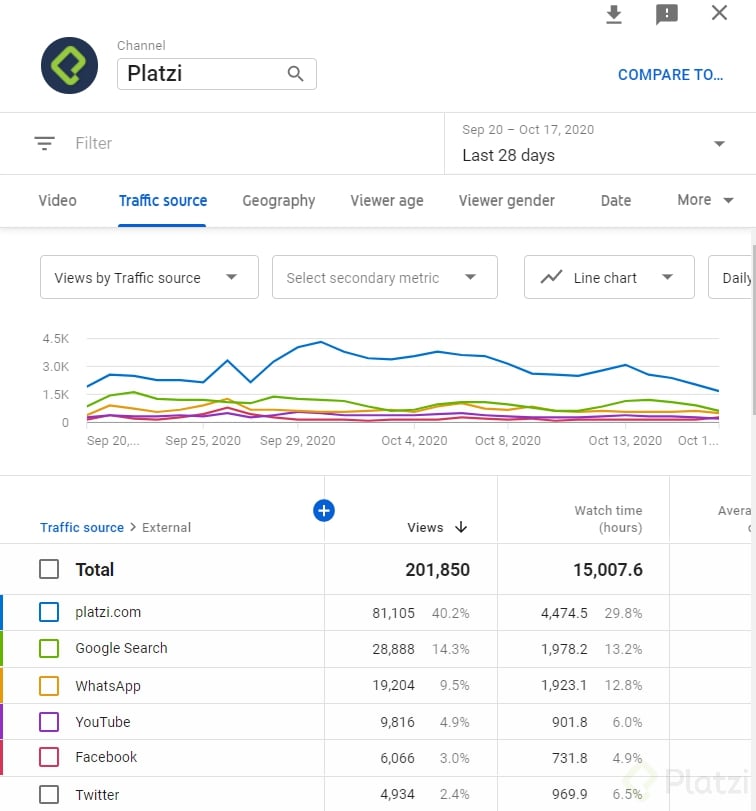Screen dimensions: 756x811
Task: Close the analytics panel with X
Action: pos(719,13)
